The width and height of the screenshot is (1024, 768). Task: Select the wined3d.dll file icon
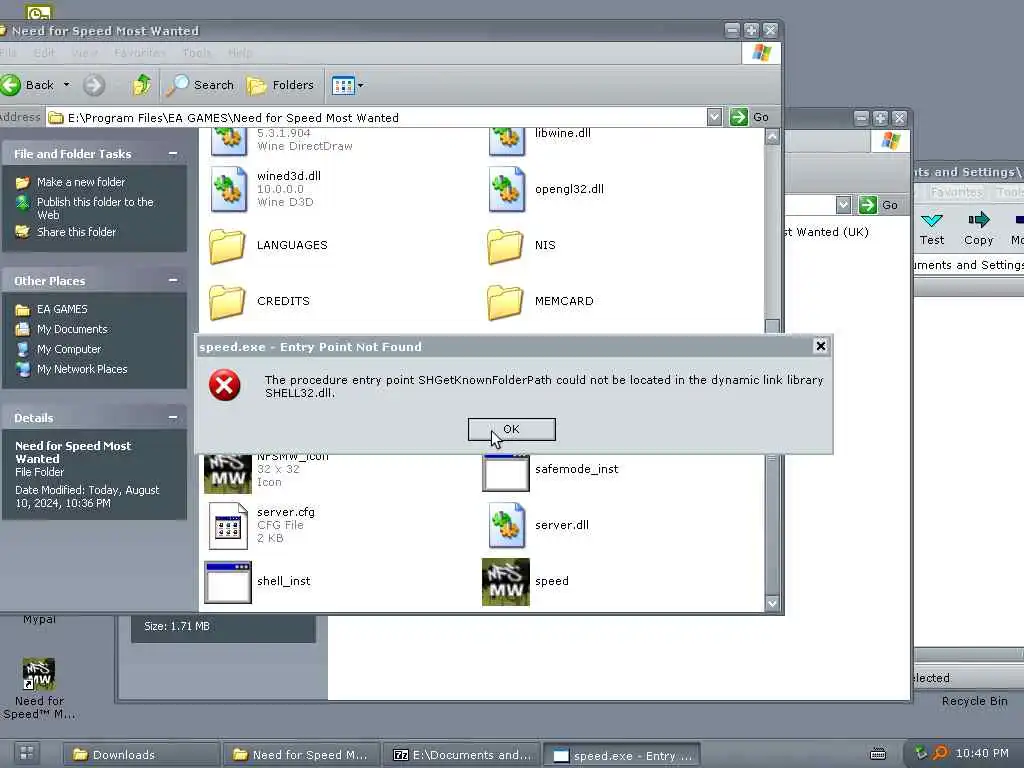tap(229, 189)
